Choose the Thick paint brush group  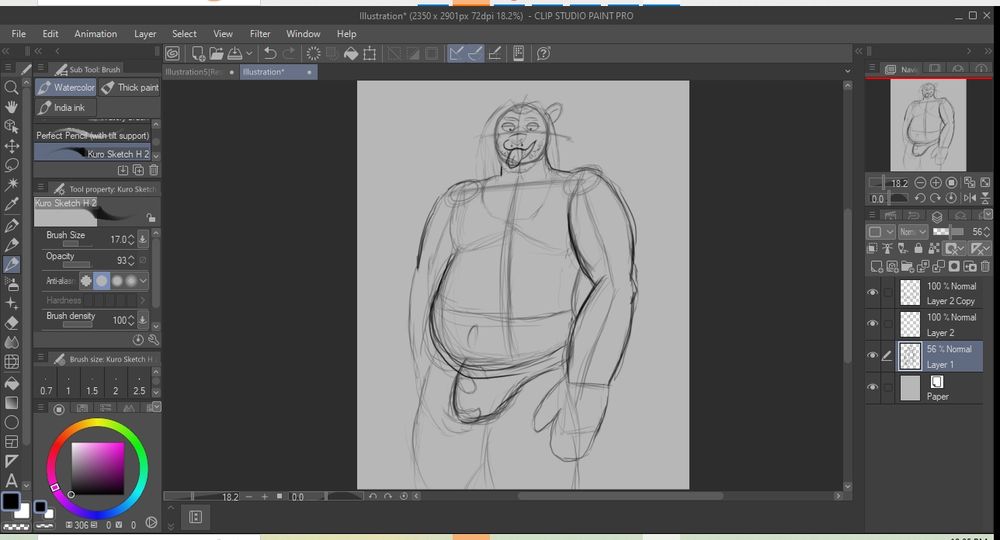click(130, 88)
